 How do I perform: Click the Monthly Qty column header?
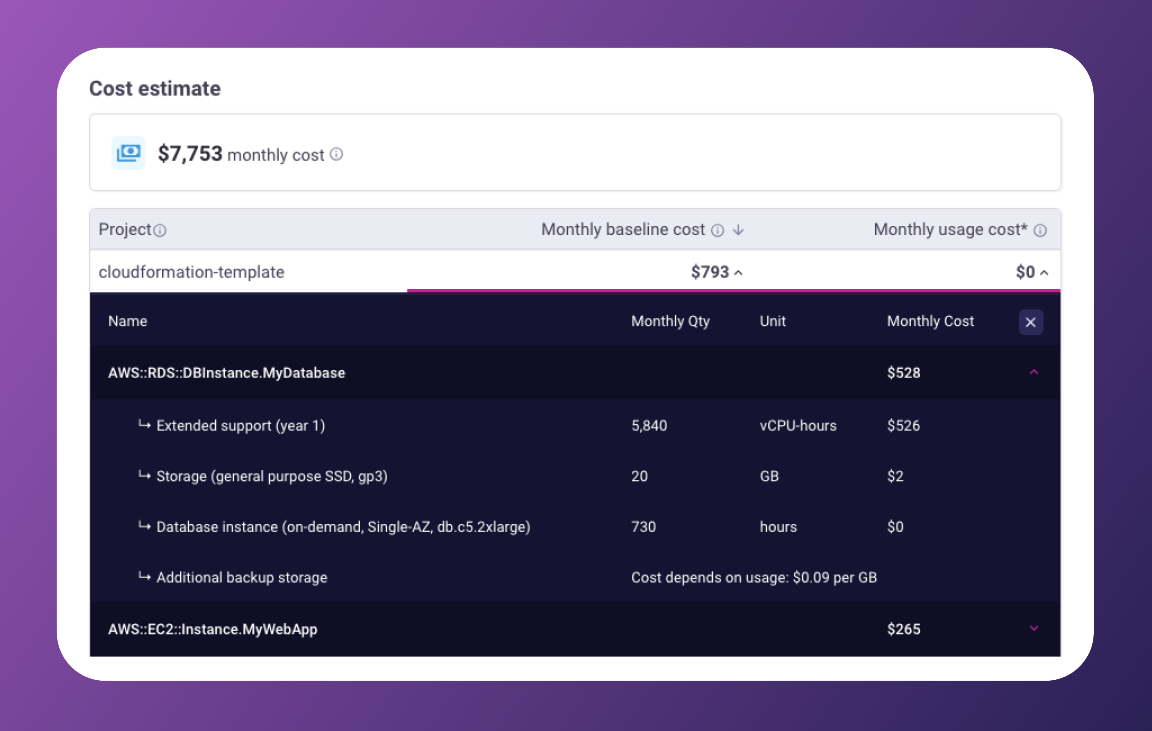[x=670, y=322]
